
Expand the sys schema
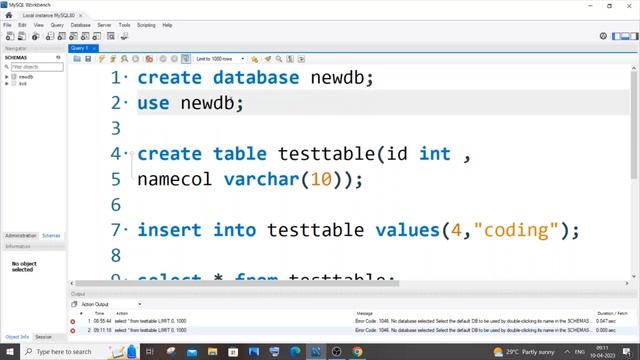coord(7,84)
